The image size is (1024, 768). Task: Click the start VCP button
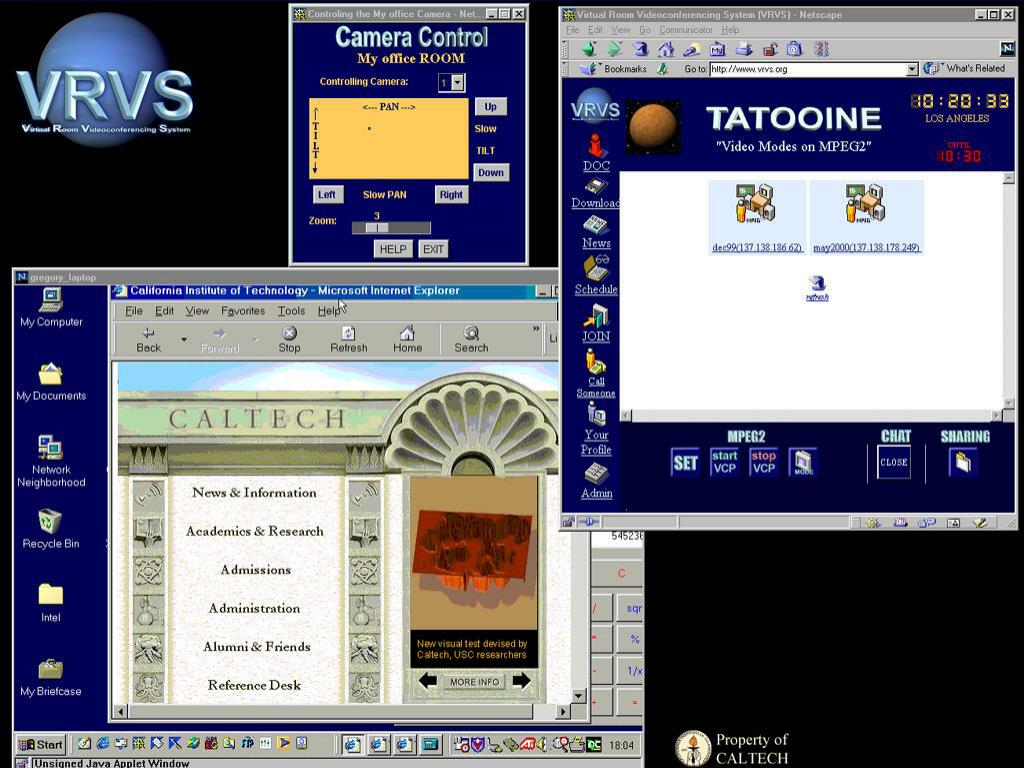point(724,462)
